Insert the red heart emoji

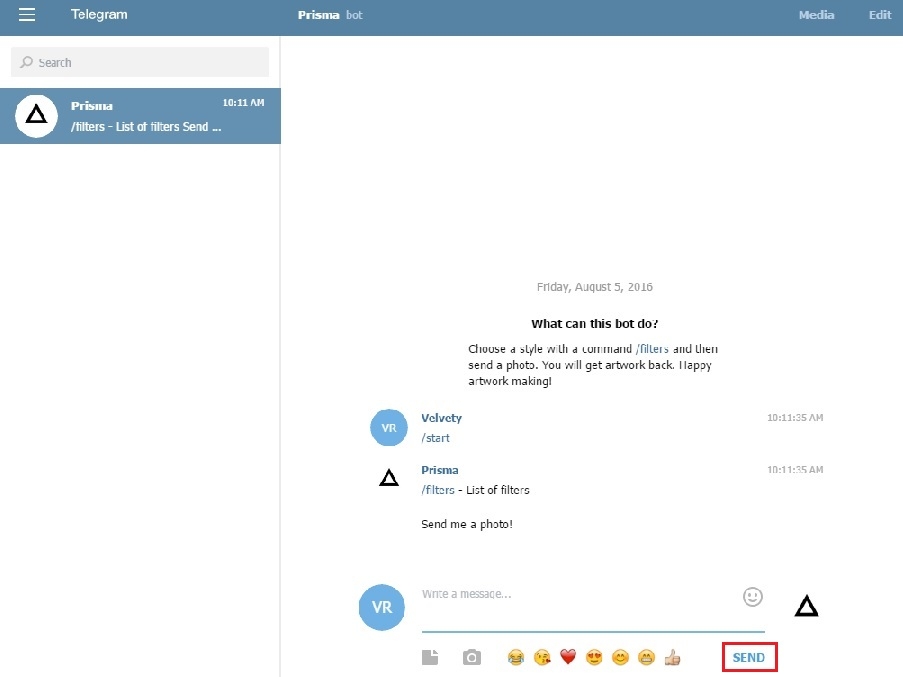point(568,657)
